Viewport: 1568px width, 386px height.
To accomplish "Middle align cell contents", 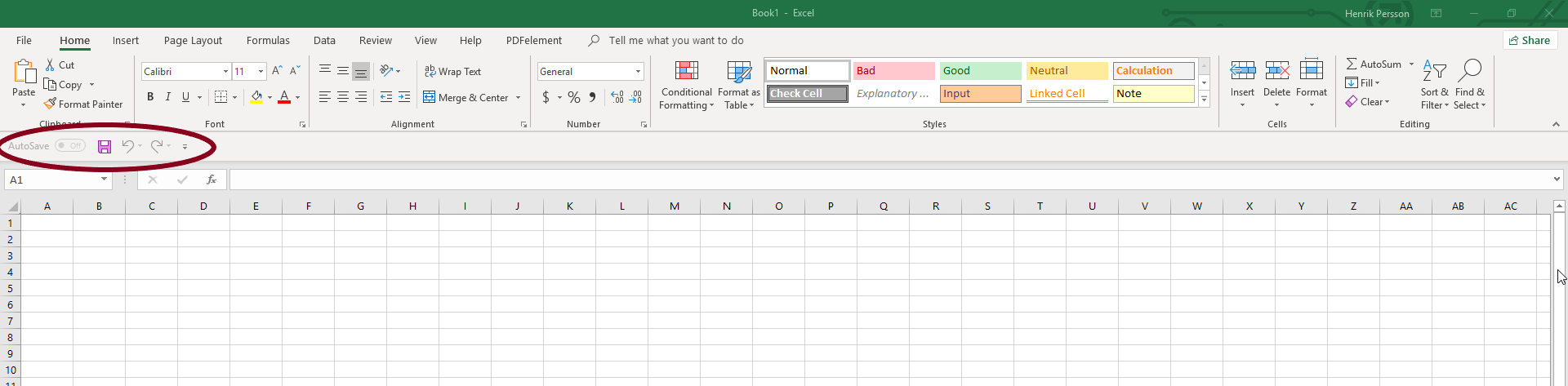I will tap(343, 71).
